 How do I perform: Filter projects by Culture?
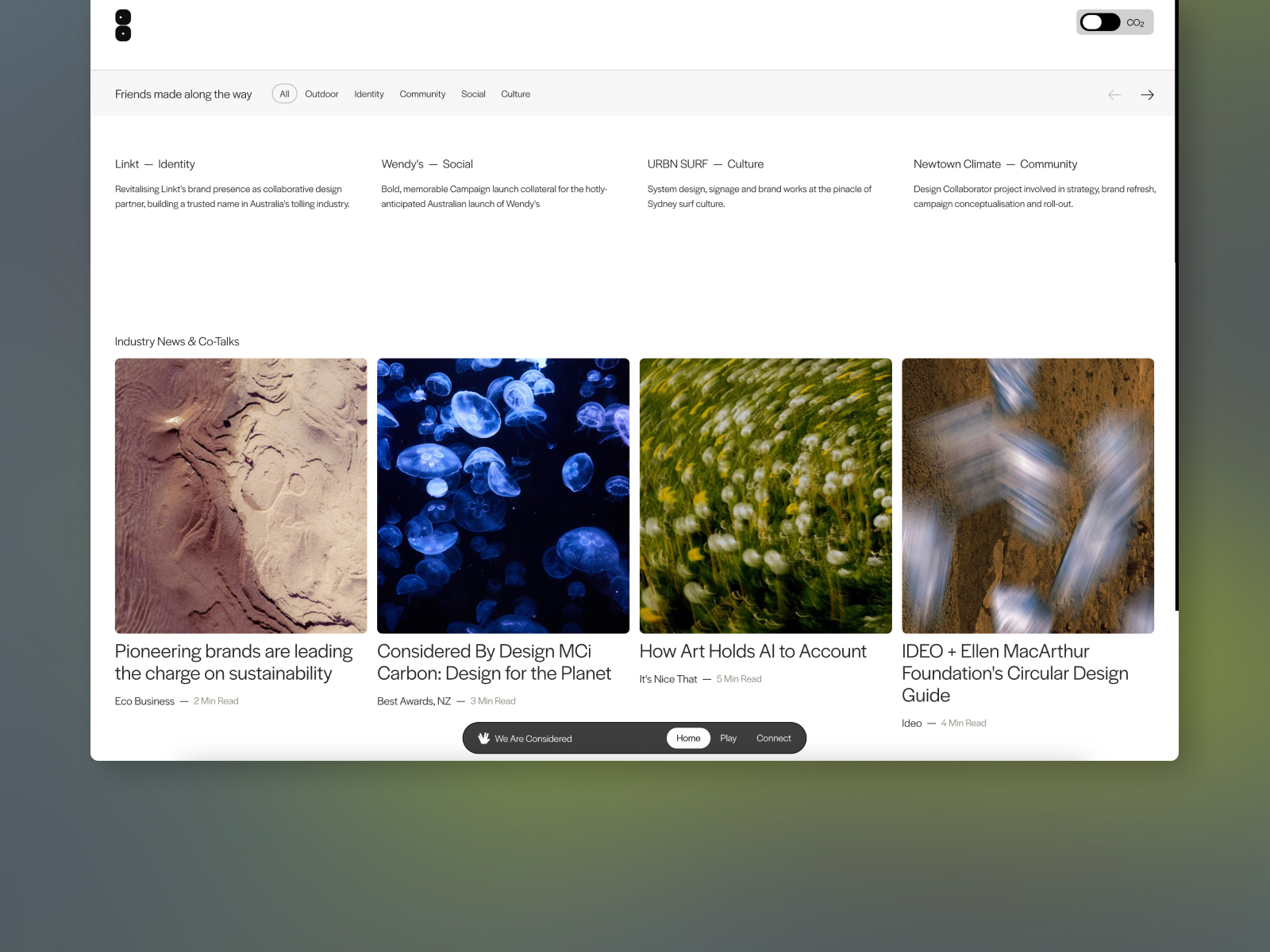tap(515, 94)
